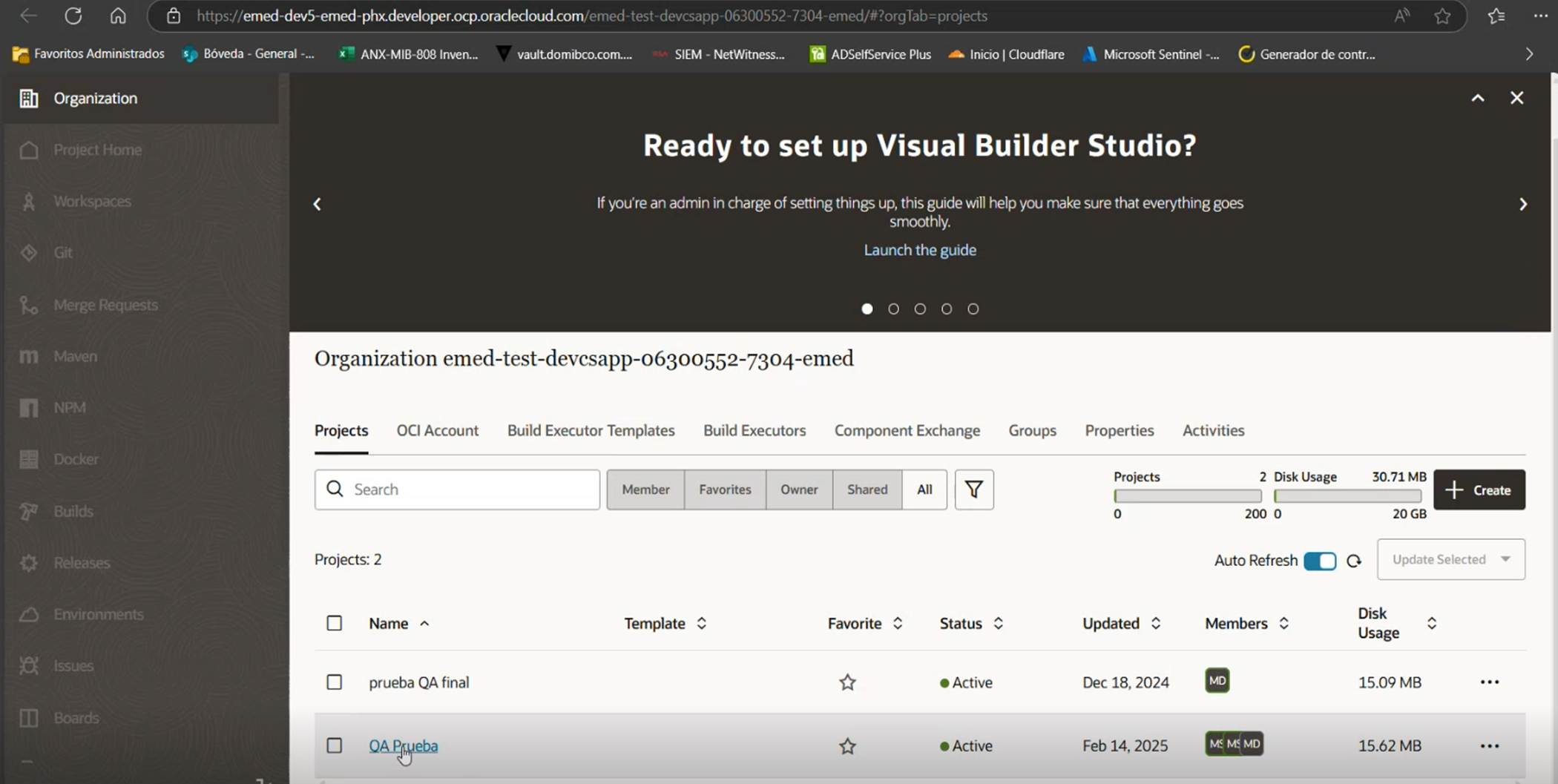Go to previous banner slide arrow

click(x=317, y=204)
